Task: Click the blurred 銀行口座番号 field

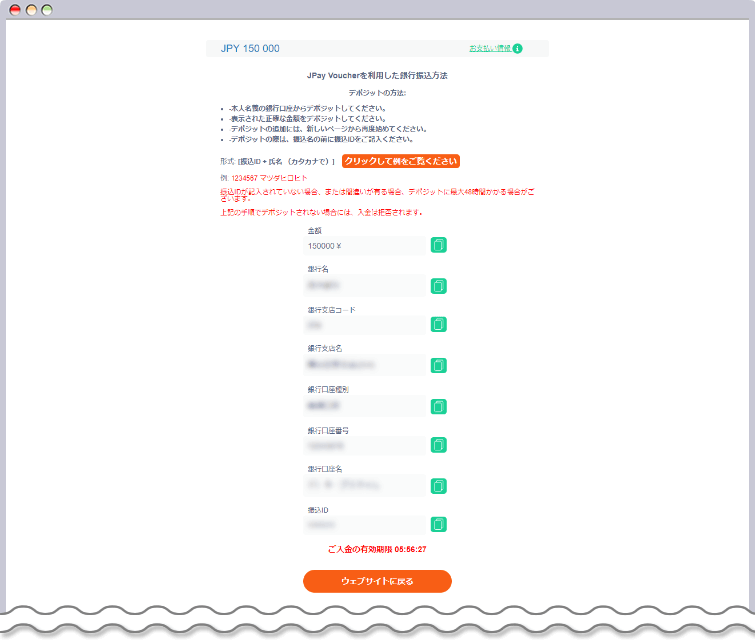Action: (365, 446)
